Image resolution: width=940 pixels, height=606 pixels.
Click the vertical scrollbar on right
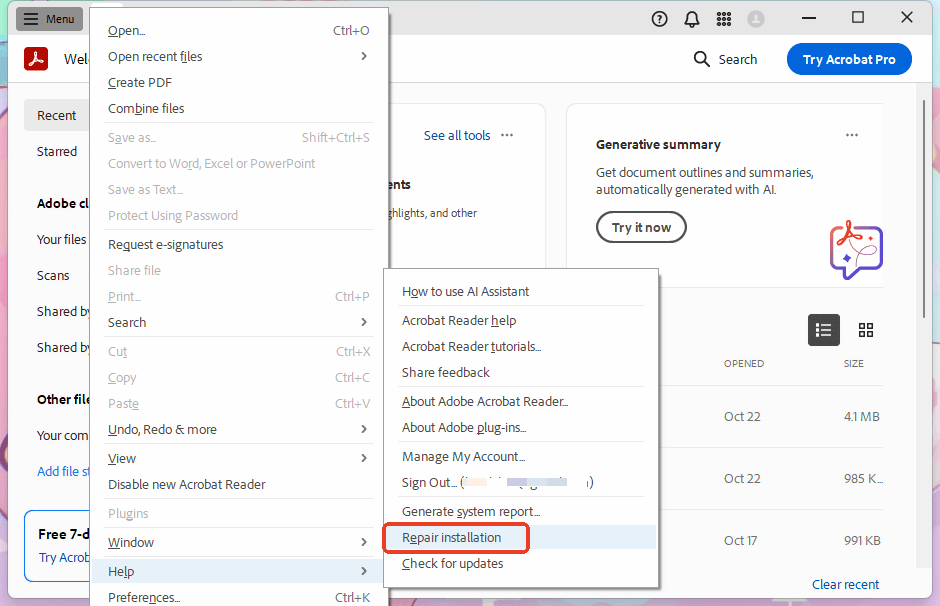pyautogui.click(x=924, y=210)
